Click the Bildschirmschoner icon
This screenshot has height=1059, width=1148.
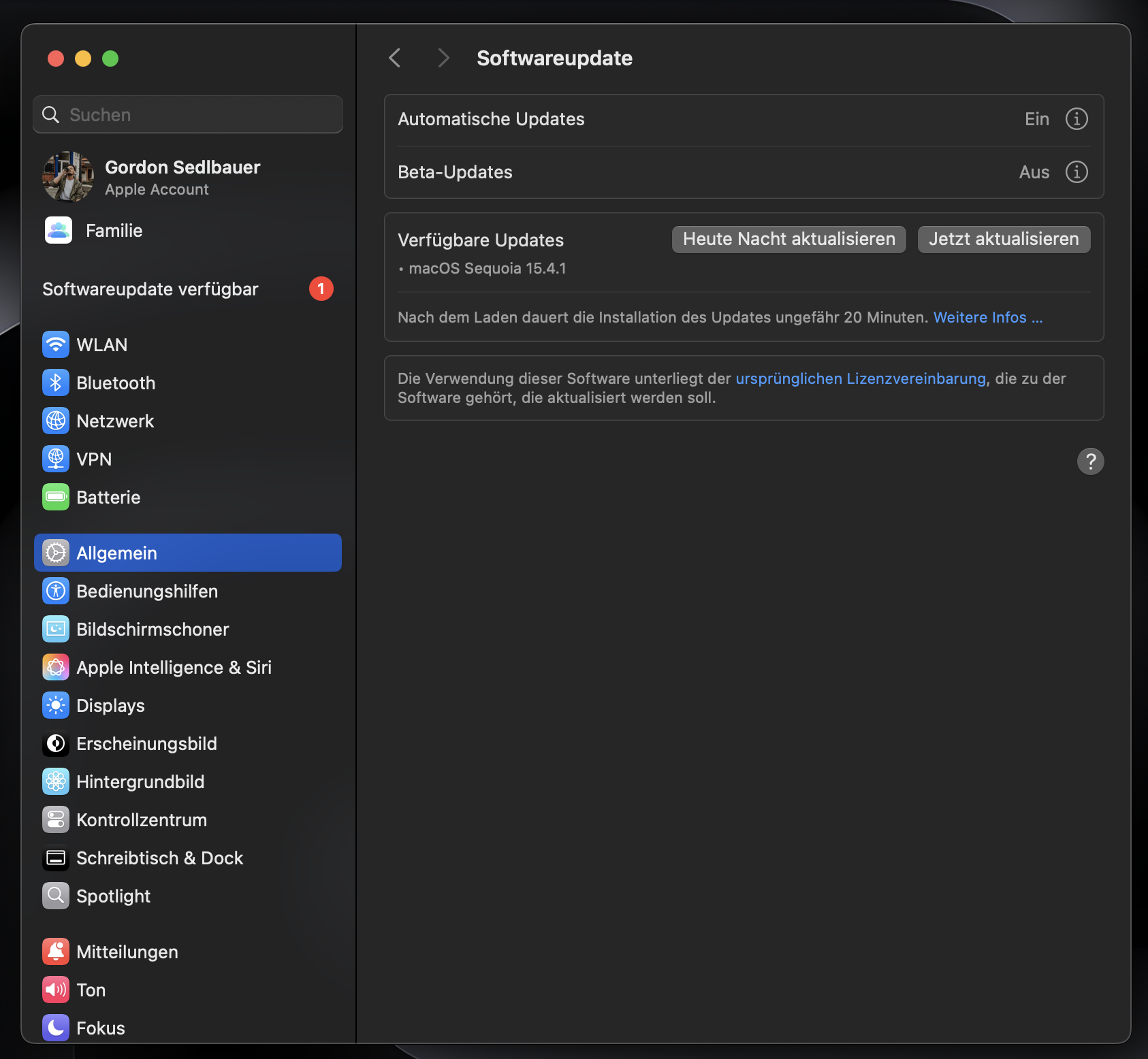[56, 629]
